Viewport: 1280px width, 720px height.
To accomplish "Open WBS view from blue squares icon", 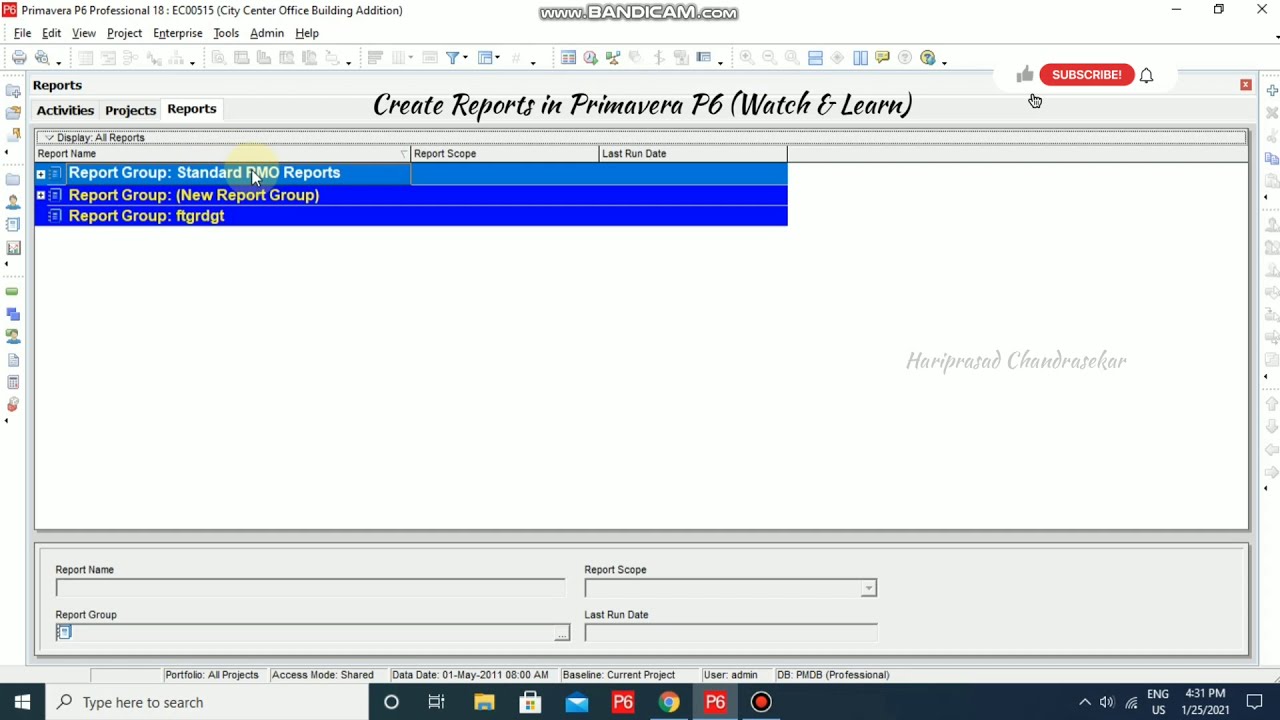I will point(13,314).
